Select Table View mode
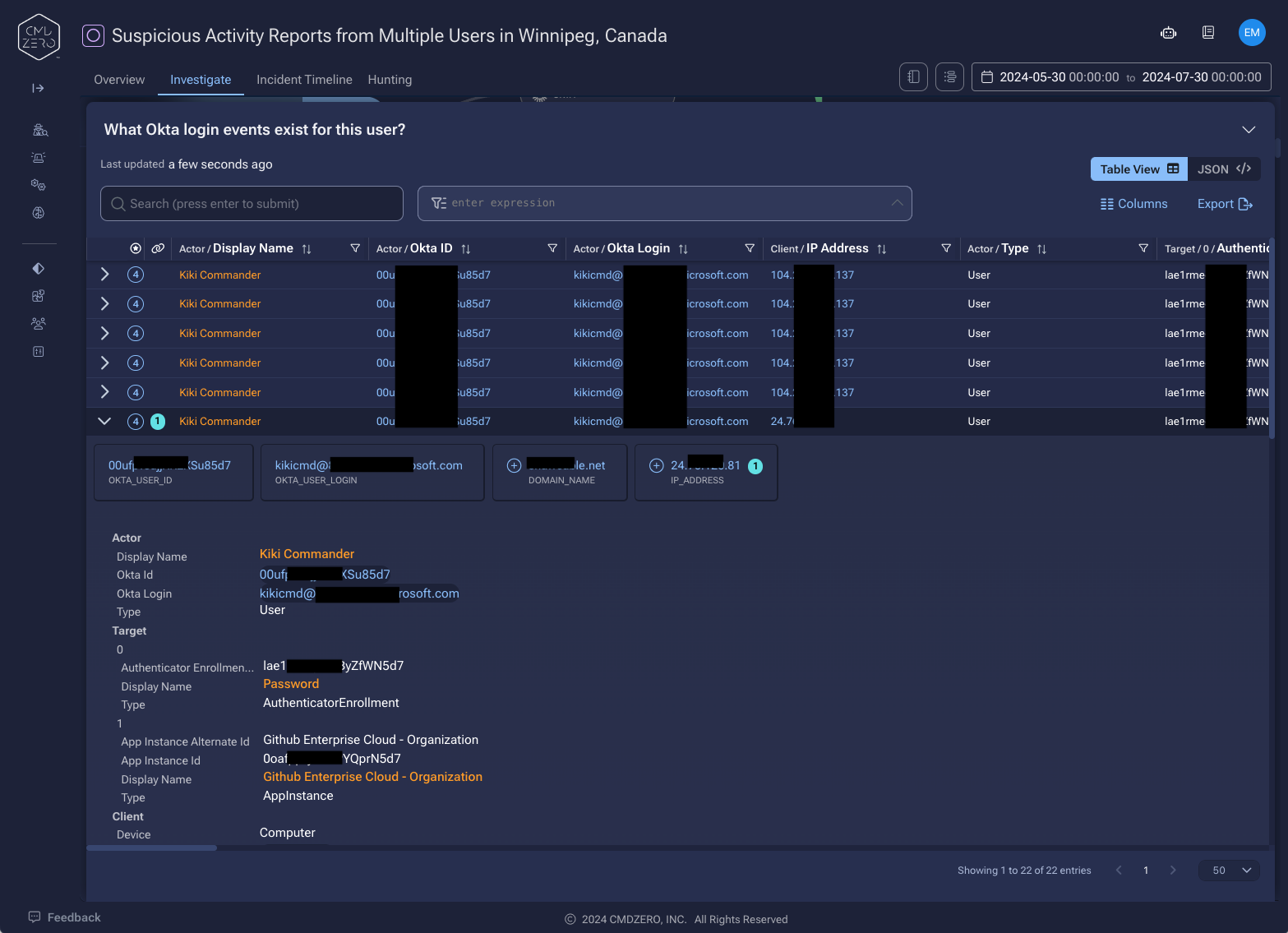Screen dimensions: 1288x933 [1138, 169]
